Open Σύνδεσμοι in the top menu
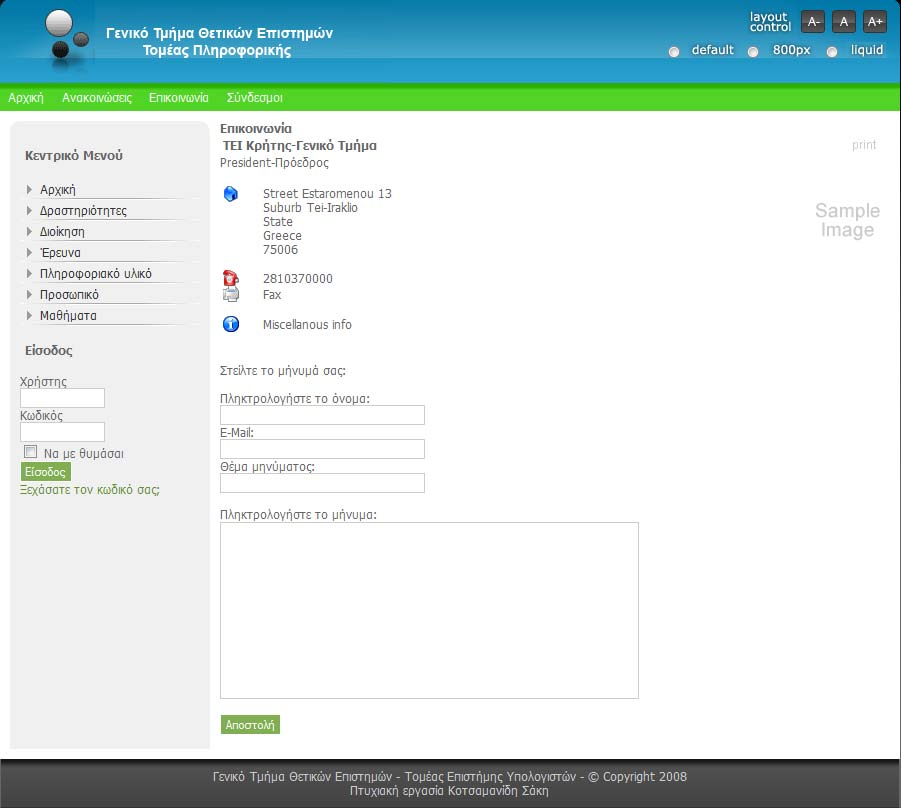The height and width of the screenshot is (808, 901). tap(255, 98)
